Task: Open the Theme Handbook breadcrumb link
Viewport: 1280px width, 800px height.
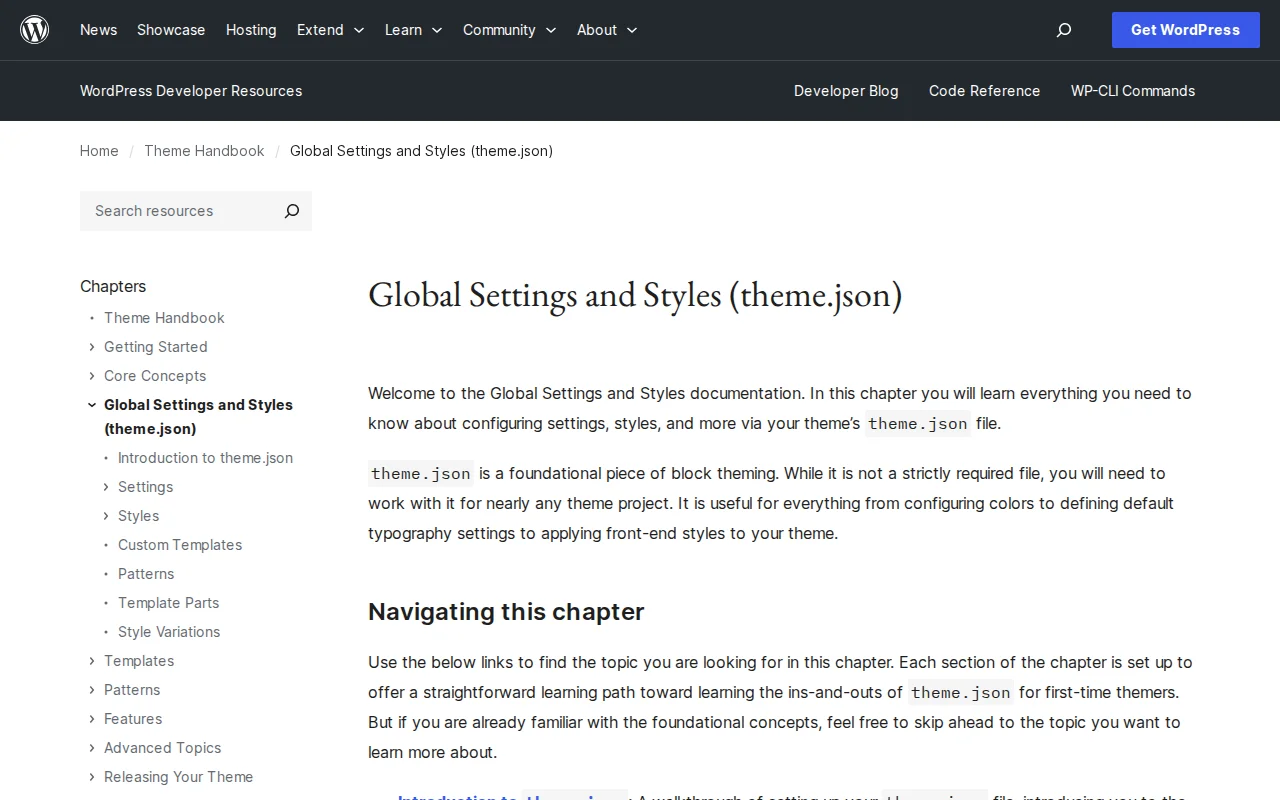Action: pos(204,151)
